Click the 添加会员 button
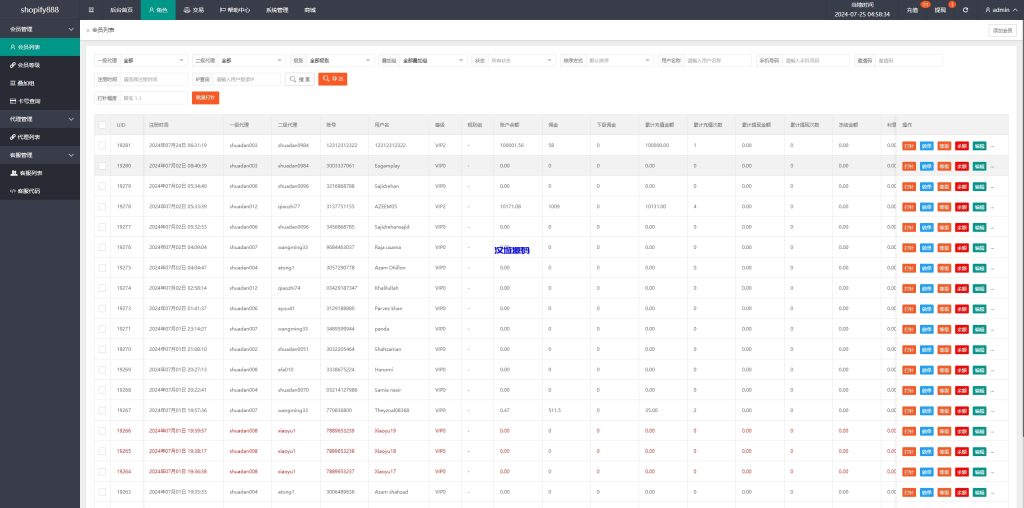The height and width of the screenshot is (508, 1024). pos(1001,31)
